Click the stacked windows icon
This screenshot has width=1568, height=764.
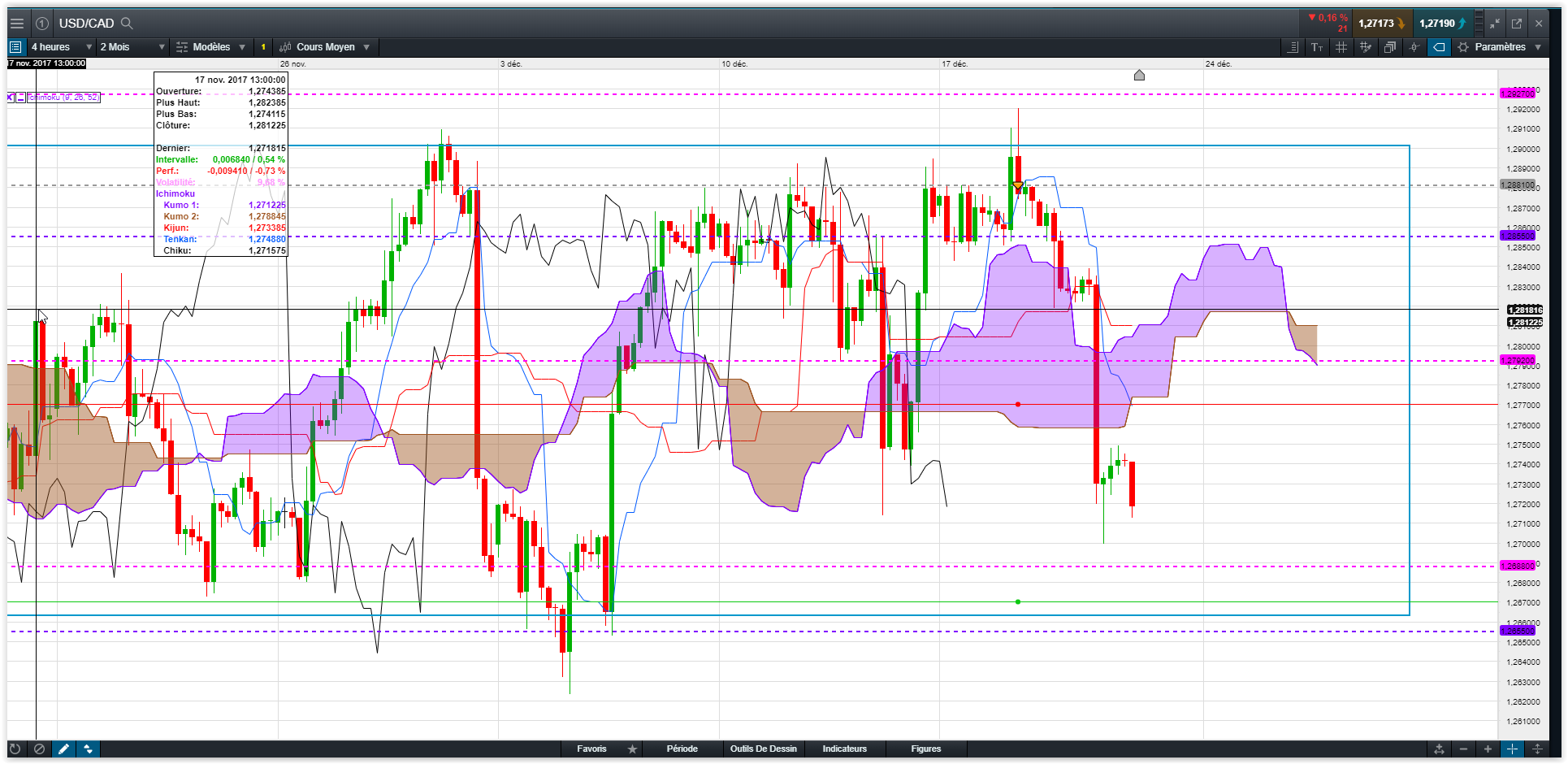[1390, 47]
